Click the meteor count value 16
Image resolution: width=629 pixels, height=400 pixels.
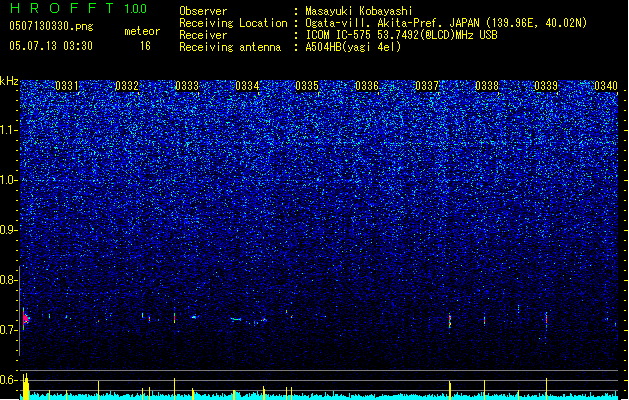click(x=145, y=46)
